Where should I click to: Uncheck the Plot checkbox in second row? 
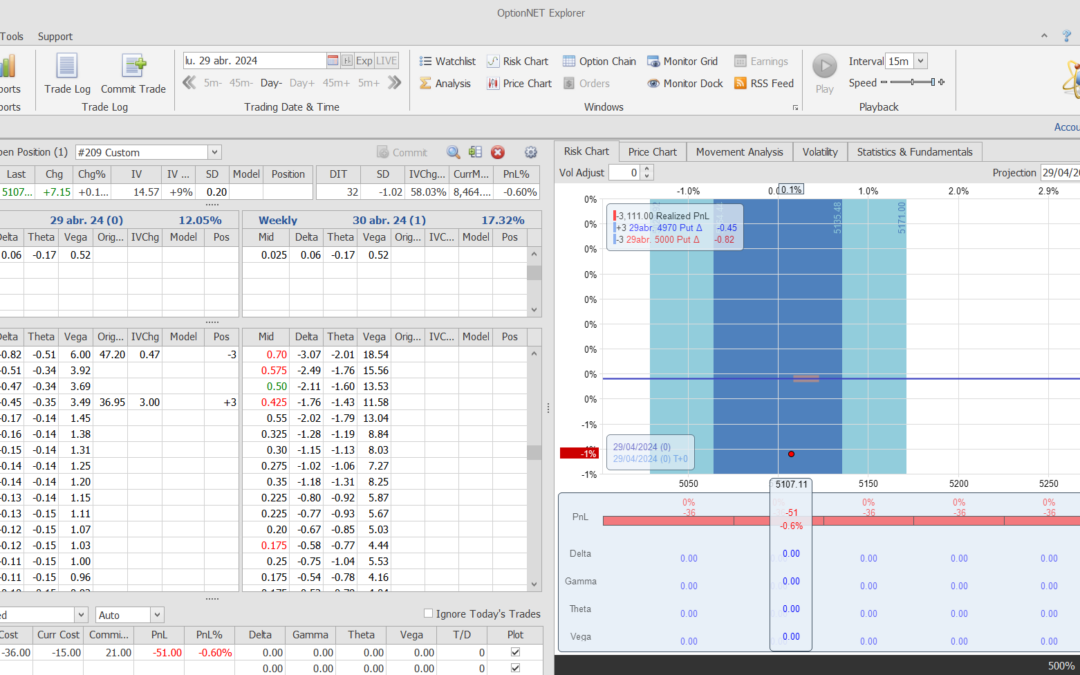click(515, 668)
